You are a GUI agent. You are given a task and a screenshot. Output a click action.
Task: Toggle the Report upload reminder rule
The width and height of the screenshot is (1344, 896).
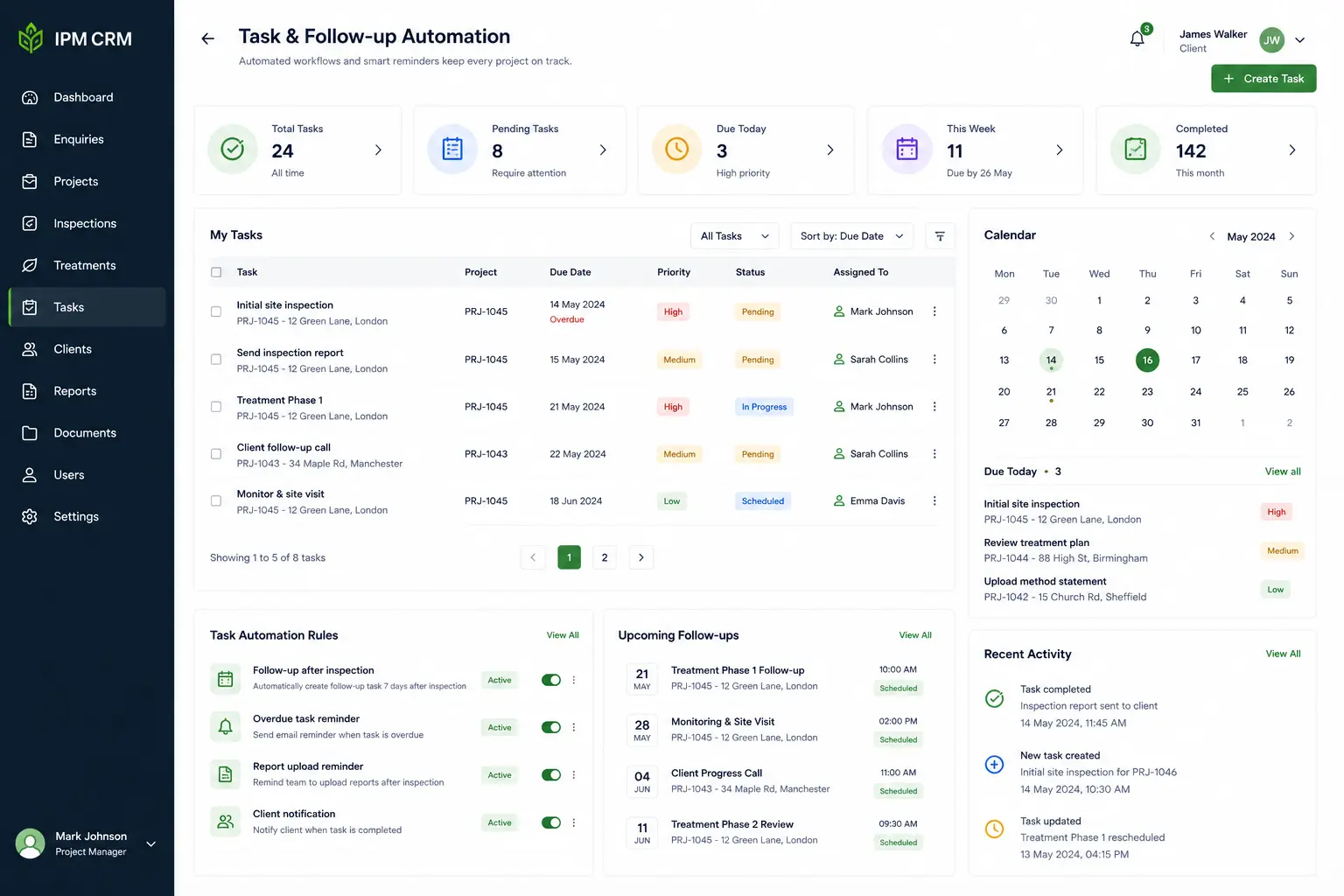(551, 775)
